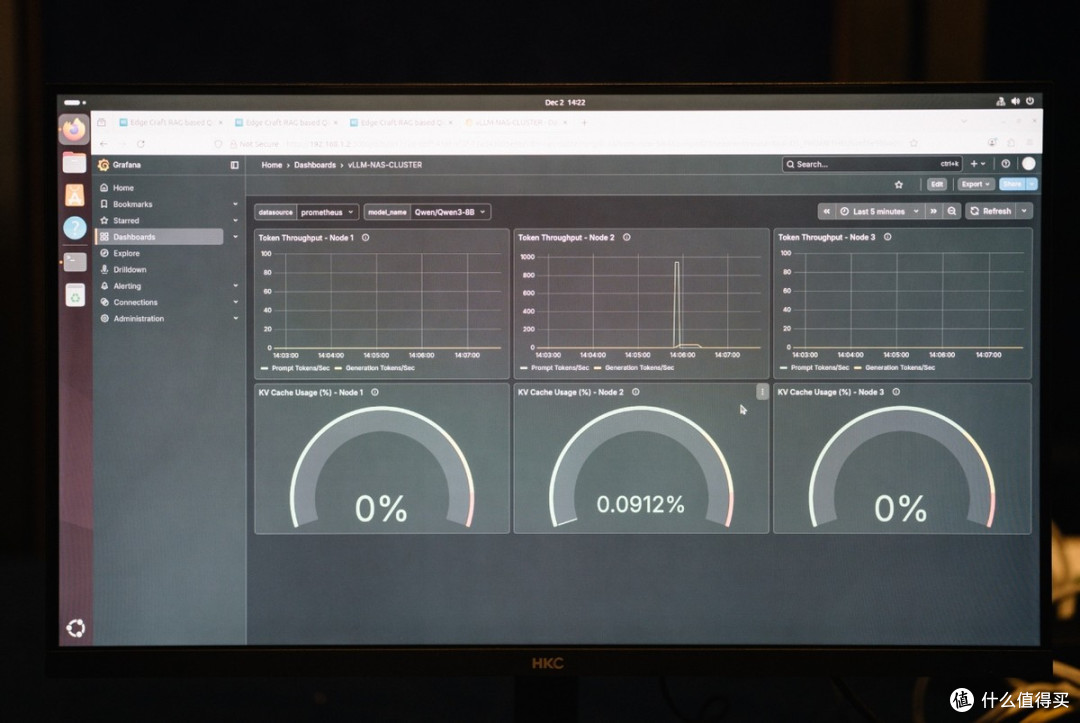Click the Grafana logo in the sidebar header
The image size is (1080, 723).
[x=104, y=165]
